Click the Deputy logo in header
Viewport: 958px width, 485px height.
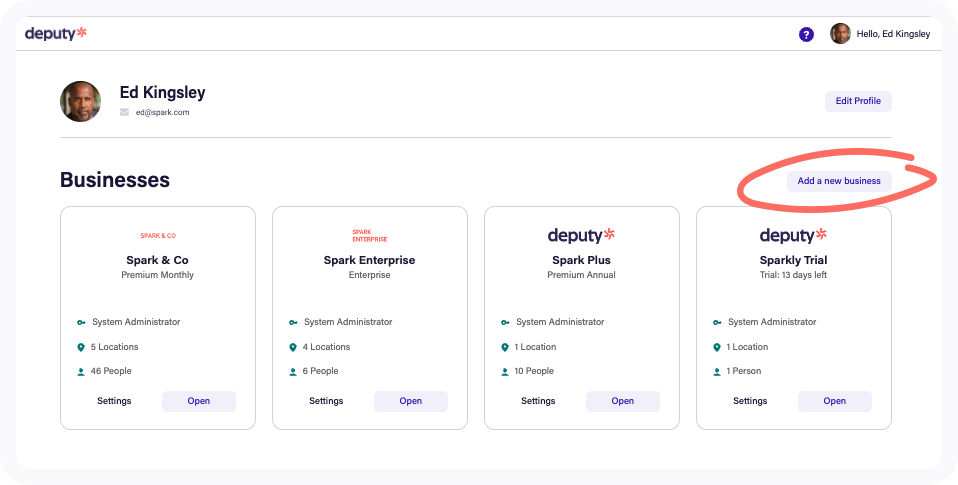(56, 33)
